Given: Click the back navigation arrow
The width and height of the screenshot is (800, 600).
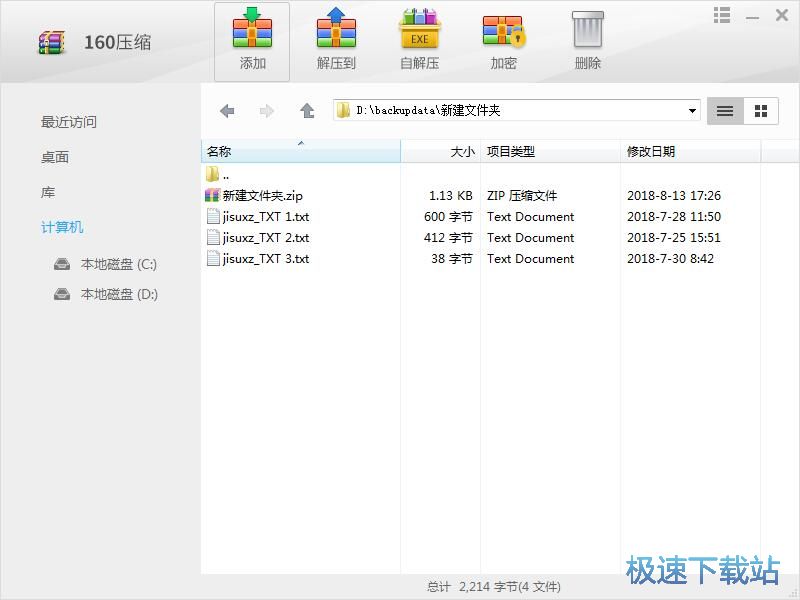Looking at the screenshot, I should pos(227,110).
